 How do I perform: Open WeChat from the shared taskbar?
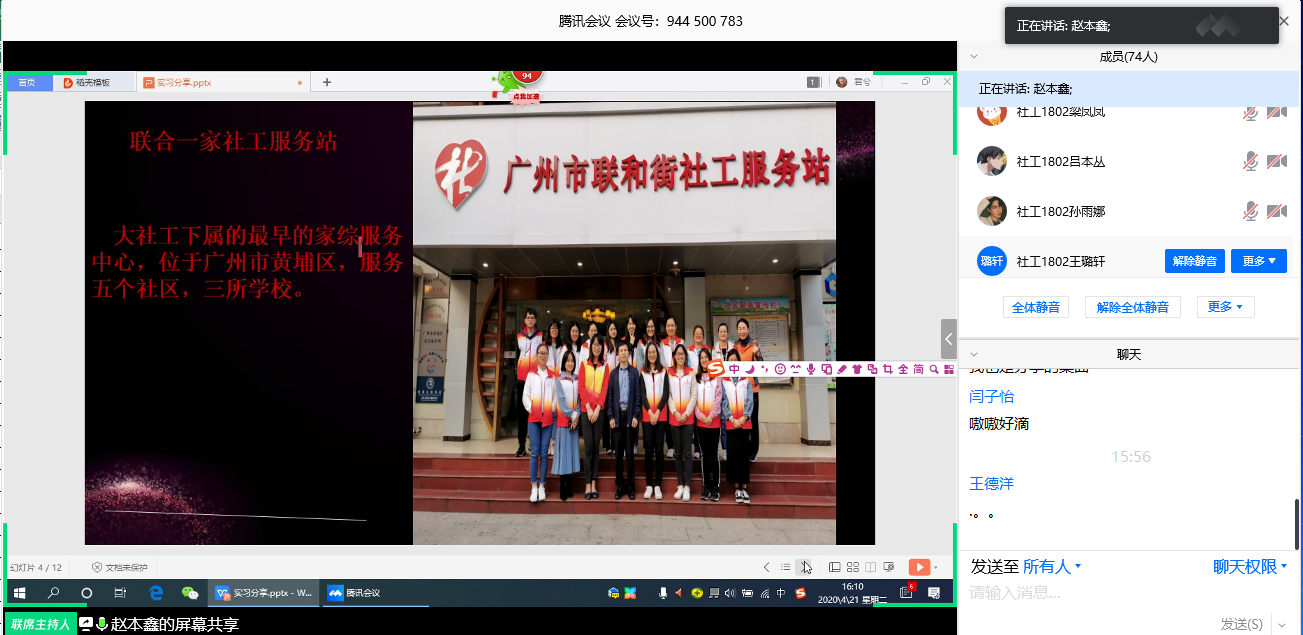tap(190, 593)
